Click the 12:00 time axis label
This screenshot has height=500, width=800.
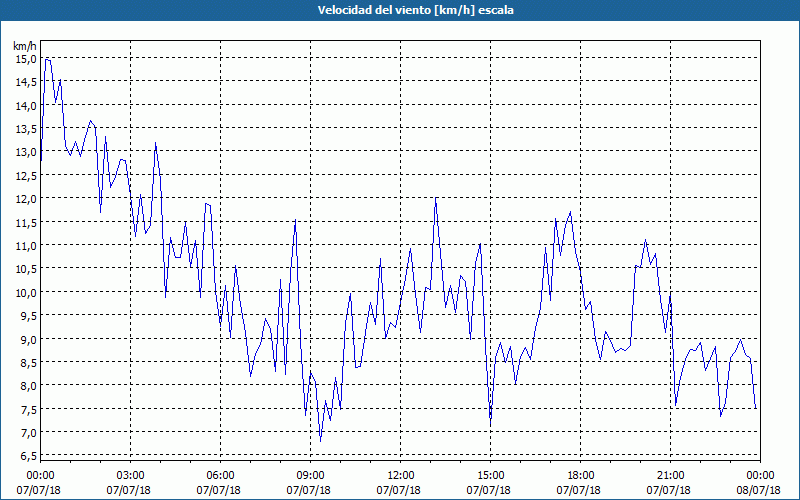pos(401,476)
